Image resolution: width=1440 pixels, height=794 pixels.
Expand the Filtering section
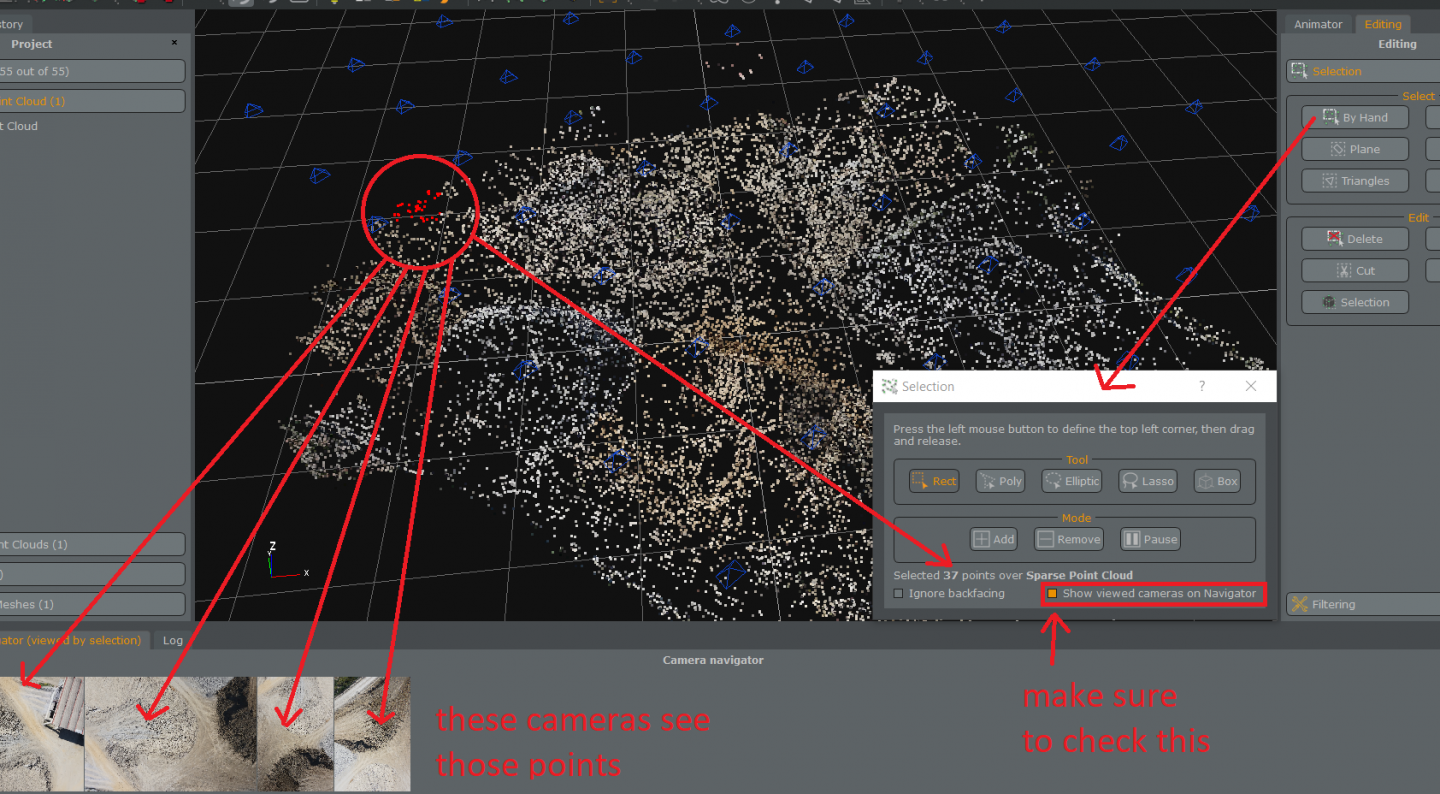click(x=1363, y=604)
